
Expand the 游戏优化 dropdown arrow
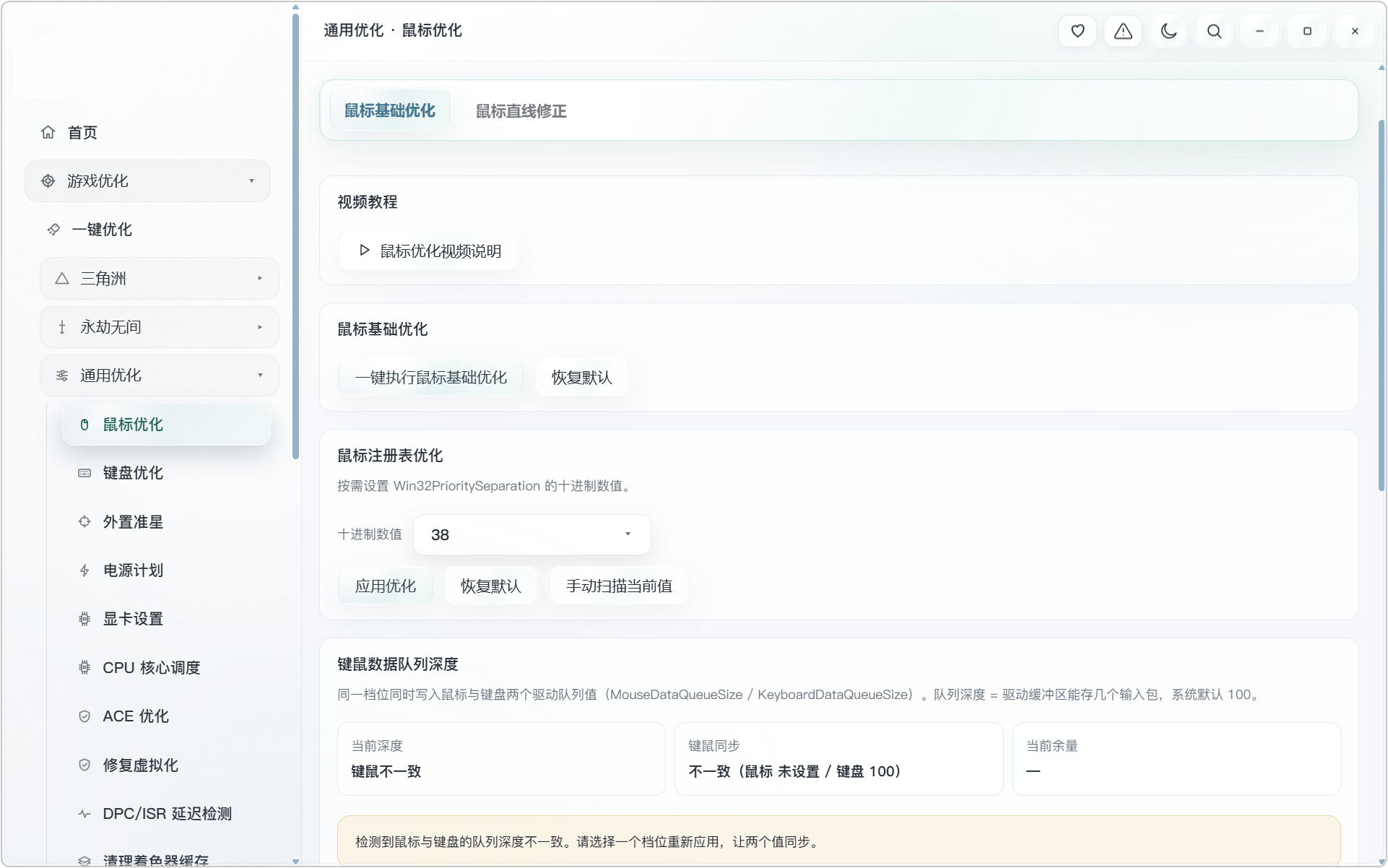click(251, 181)
